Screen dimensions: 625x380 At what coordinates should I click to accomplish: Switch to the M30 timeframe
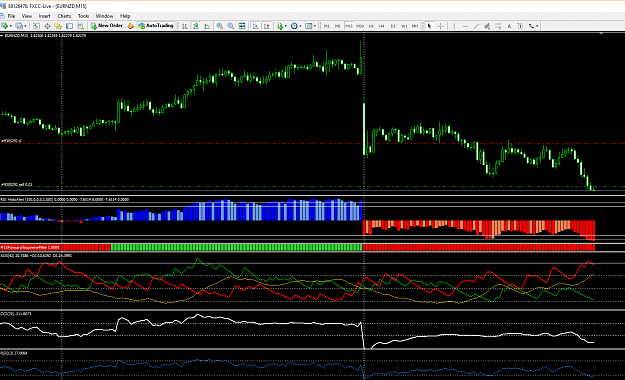(360, 26)
